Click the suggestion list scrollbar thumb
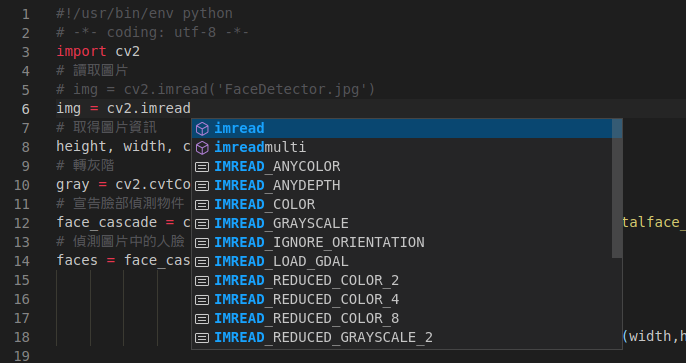The image size is (686, 363). 617,188
